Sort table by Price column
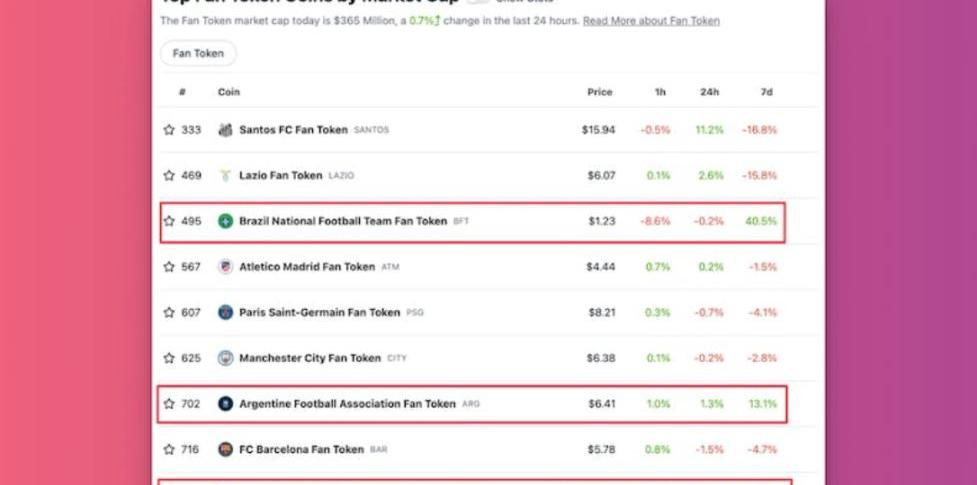The height and width of the screenshot is (485, 977). pos(600,92)
